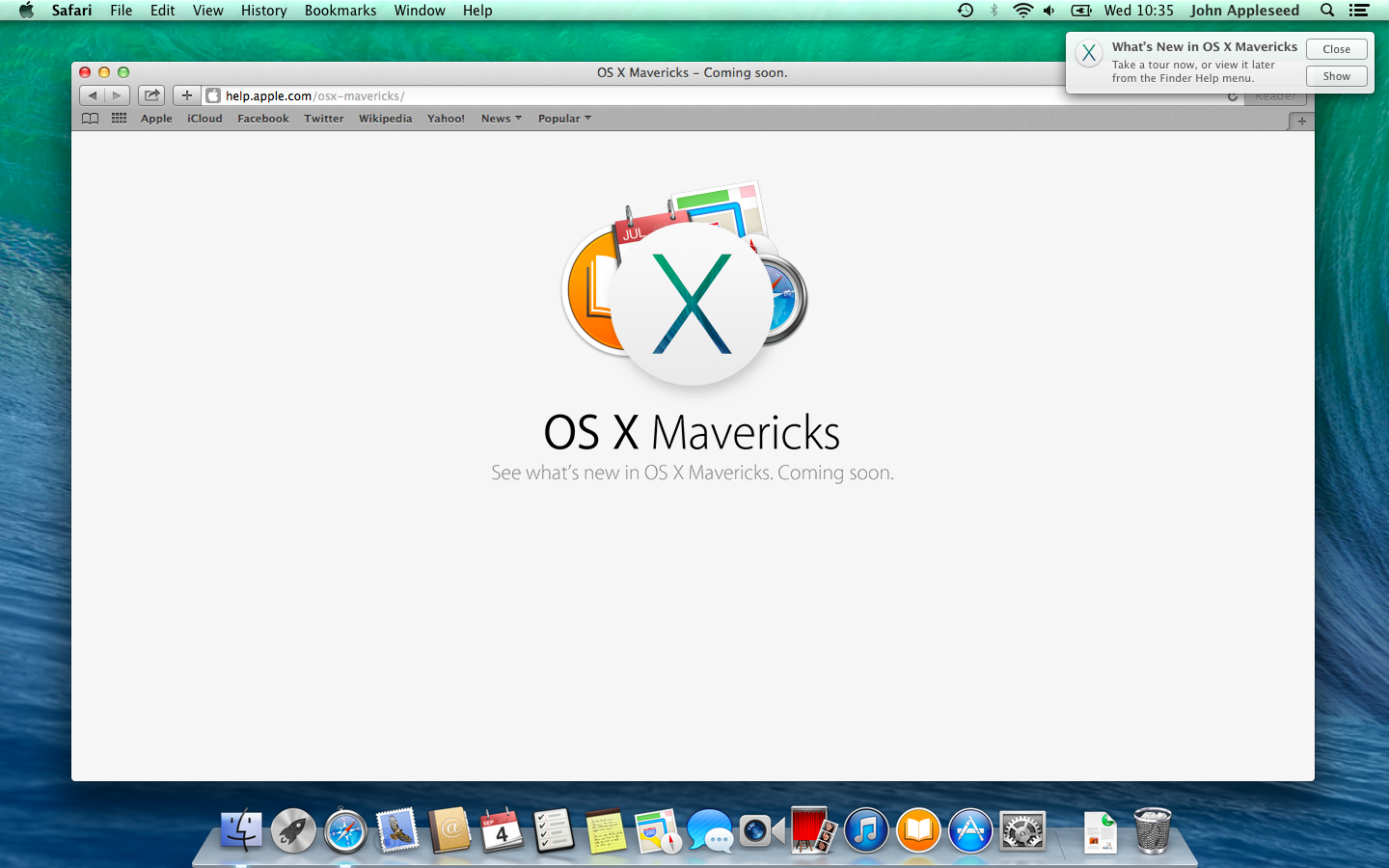Open the Share menu in Safari's toolbar

[152, 95]
